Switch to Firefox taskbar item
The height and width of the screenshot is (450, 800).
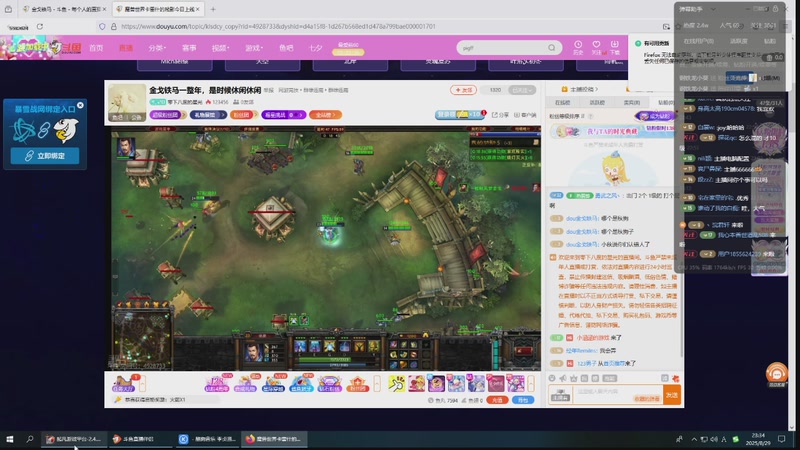click(274, 439)
